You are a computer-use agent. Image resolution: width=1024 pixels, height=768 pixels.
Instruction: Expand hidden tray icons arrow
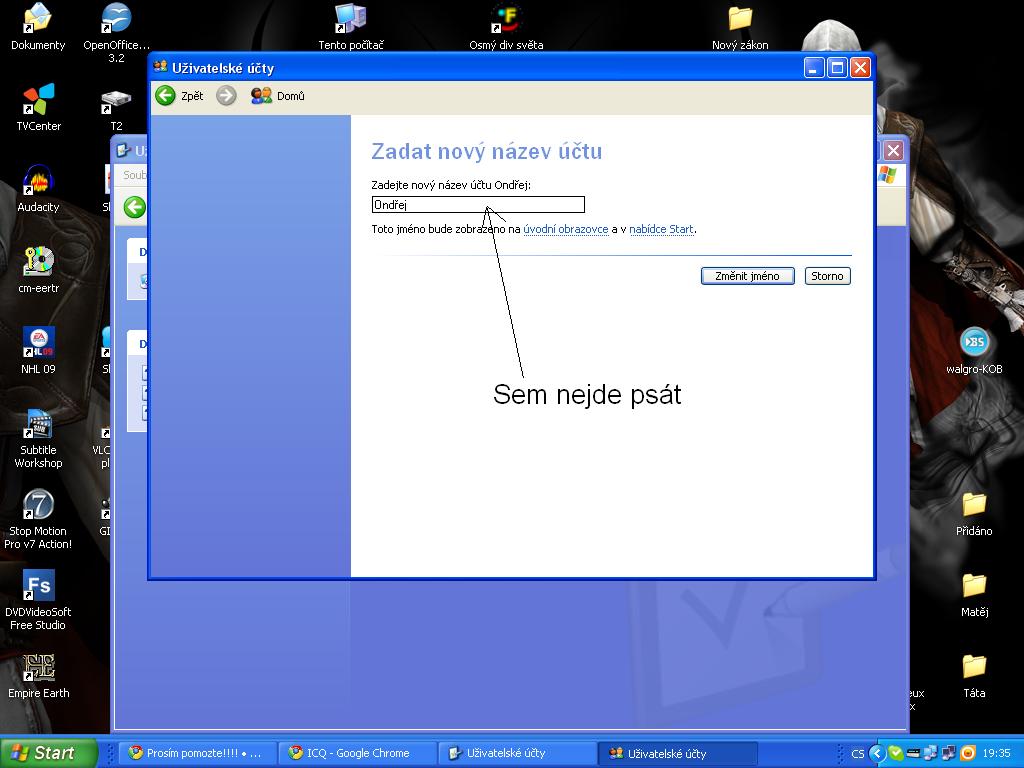[876, 754]
